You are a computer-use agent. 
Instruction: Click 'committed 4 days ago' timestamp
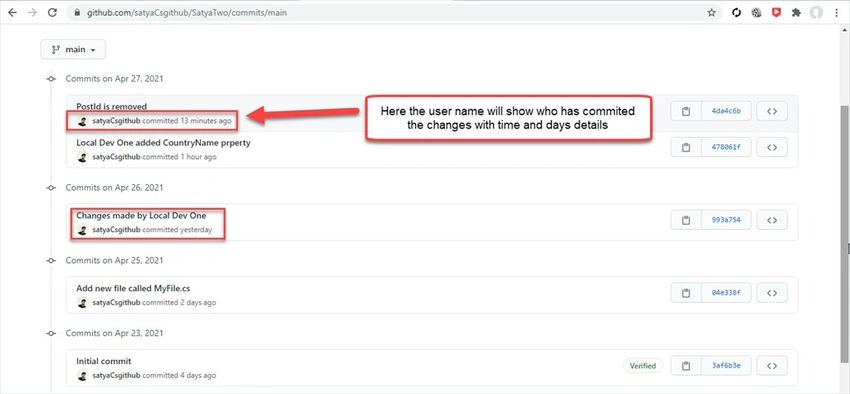[x=179, y=375]
